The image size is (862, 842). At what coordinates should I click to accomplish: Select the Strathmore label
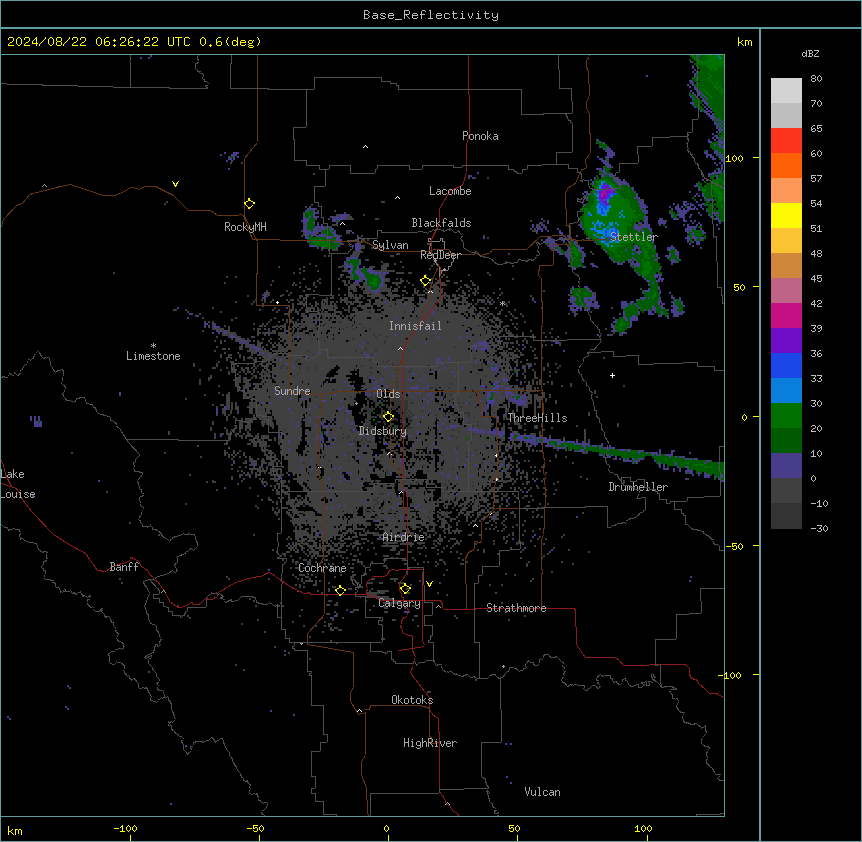tap(516, 608)
